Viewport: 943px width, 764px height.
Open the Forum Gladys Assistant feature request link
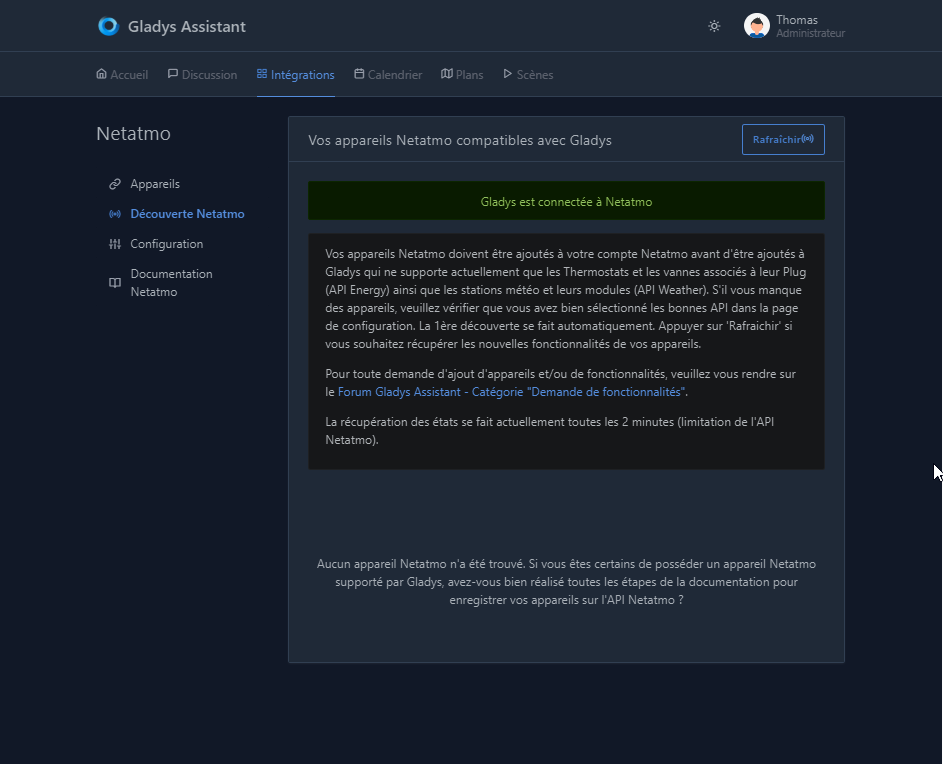click(x=511, y=392)
